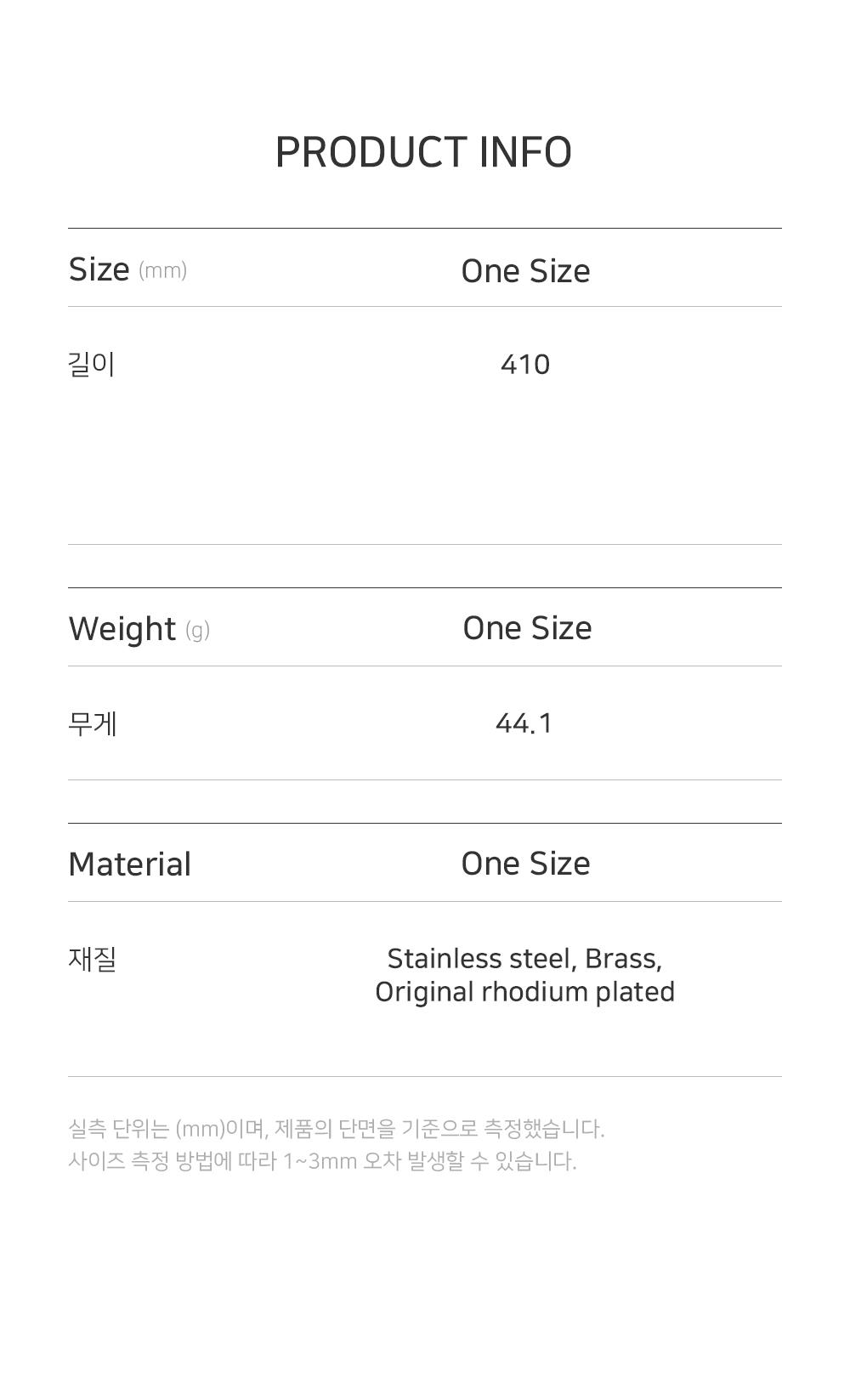Select the 무게 weight label

pos(92,724)
